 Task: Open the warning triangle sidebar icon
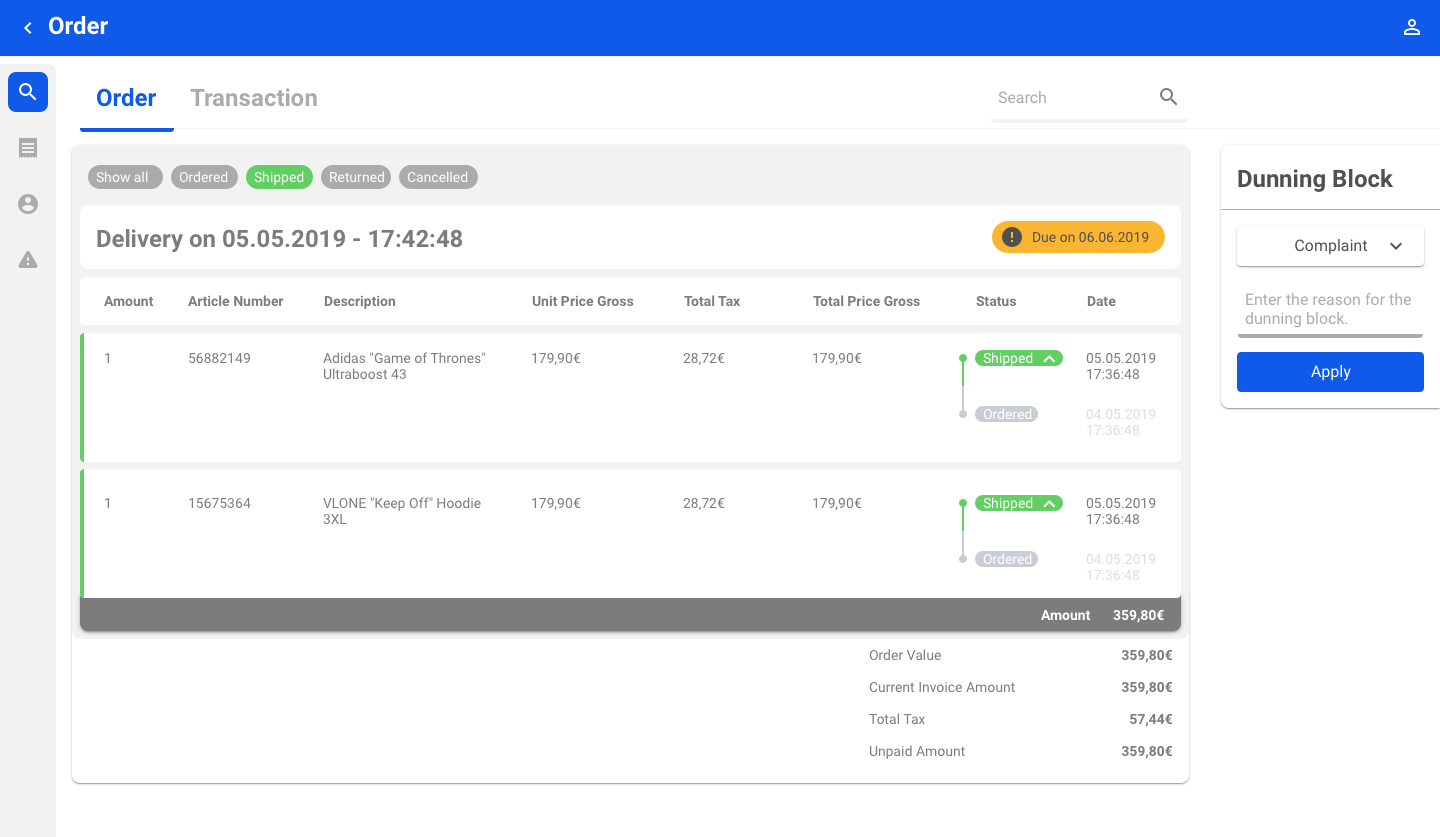[x=28, y=260]
